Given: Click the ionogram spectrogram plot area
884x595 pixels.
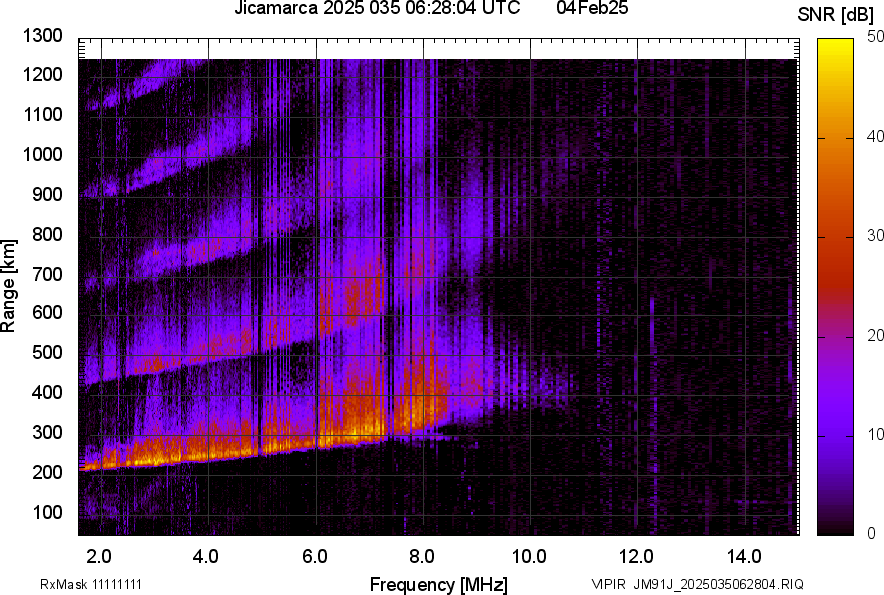Looking at the screenshot, I should pyautogui.click(x=439, y=287).
